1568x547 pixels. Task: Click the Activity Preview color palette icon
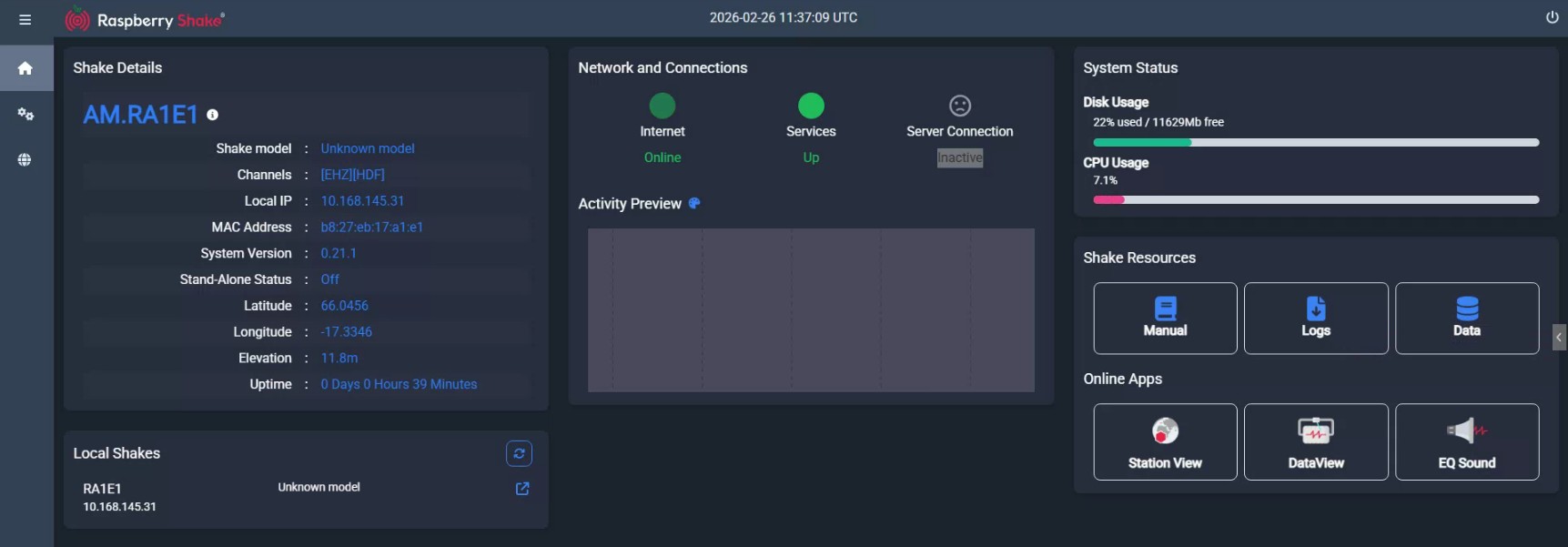[694, 203]
